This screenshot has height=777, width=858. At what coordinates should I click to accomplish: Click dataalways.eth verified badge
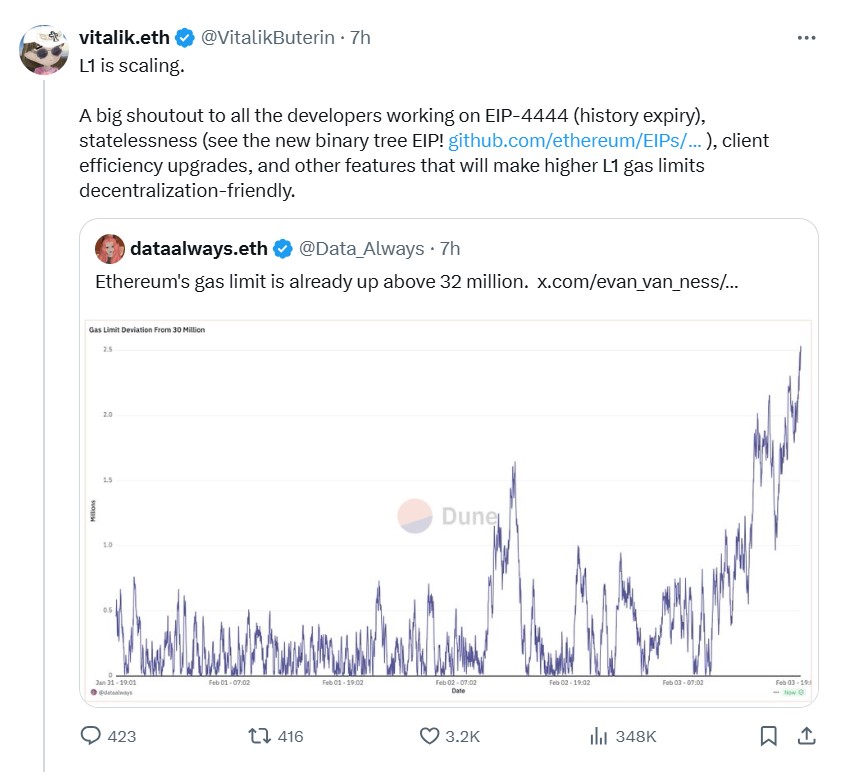(x=283, y=248)
